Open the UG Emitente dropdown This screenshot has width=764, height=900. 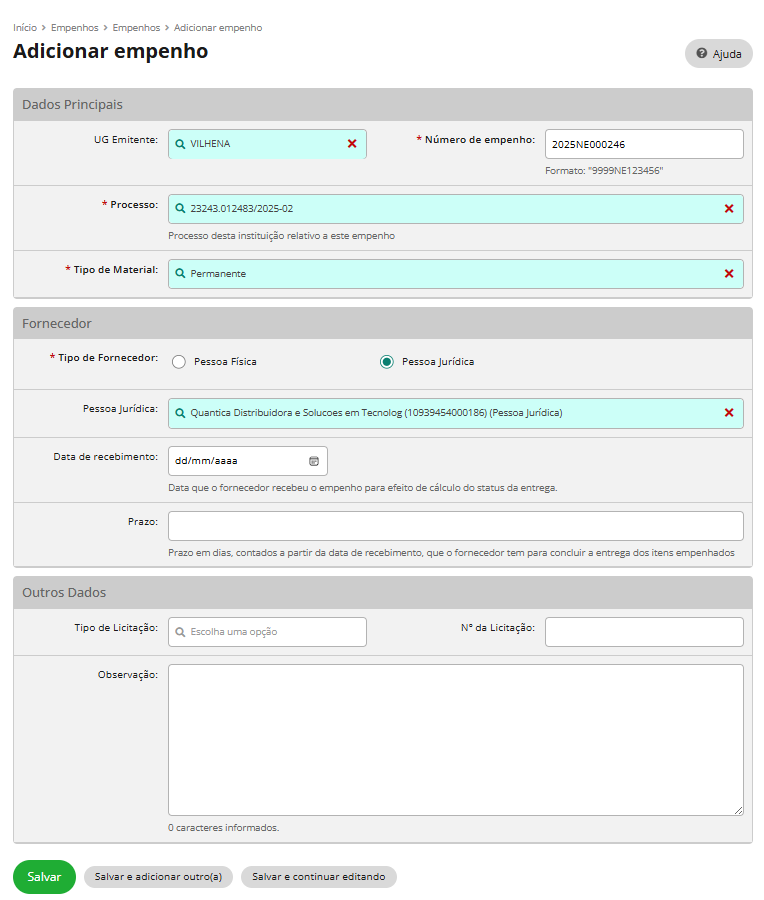[260, 144]
